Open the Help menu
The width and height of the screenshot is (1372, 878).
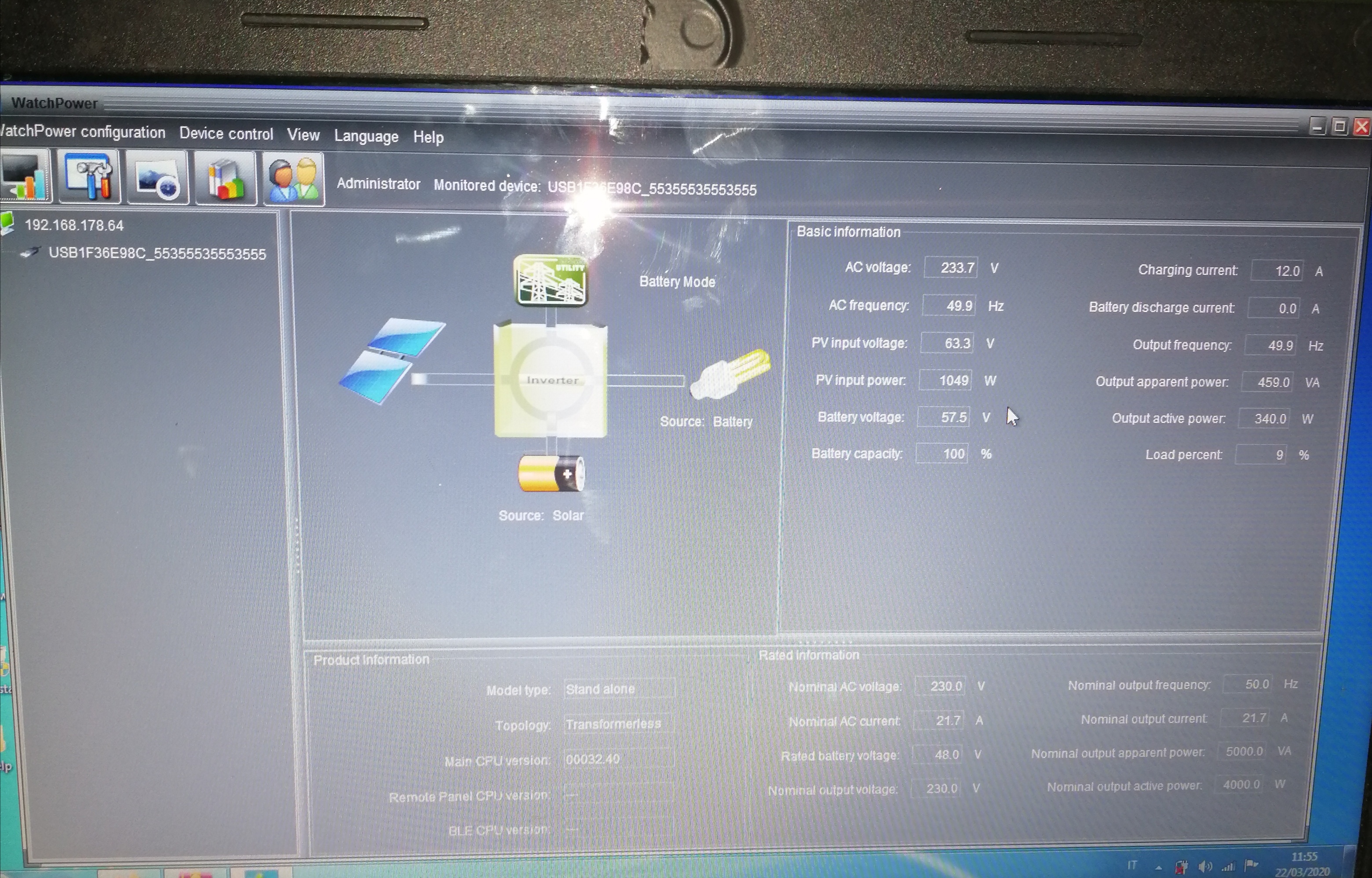(x=428, y=138)
